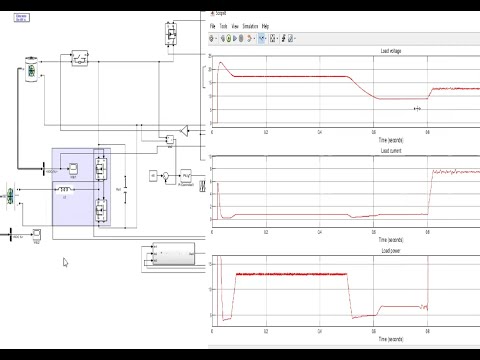Image resolution: width=480 pixels, height=360 pixels.
Task: Click the cursor measurements icon
Action: [x=290, y=39]
